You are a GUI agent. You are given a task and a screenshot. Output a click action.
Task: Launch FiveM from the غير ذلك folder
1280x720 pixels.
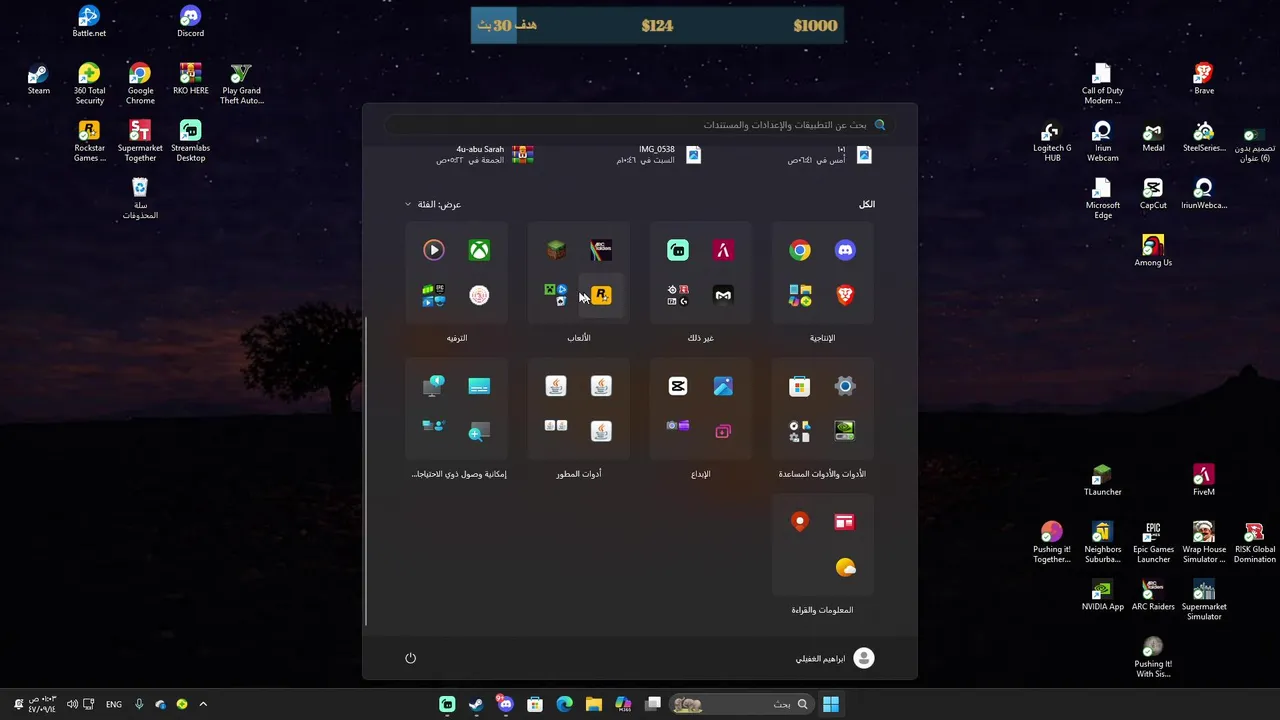pos(723,250)
